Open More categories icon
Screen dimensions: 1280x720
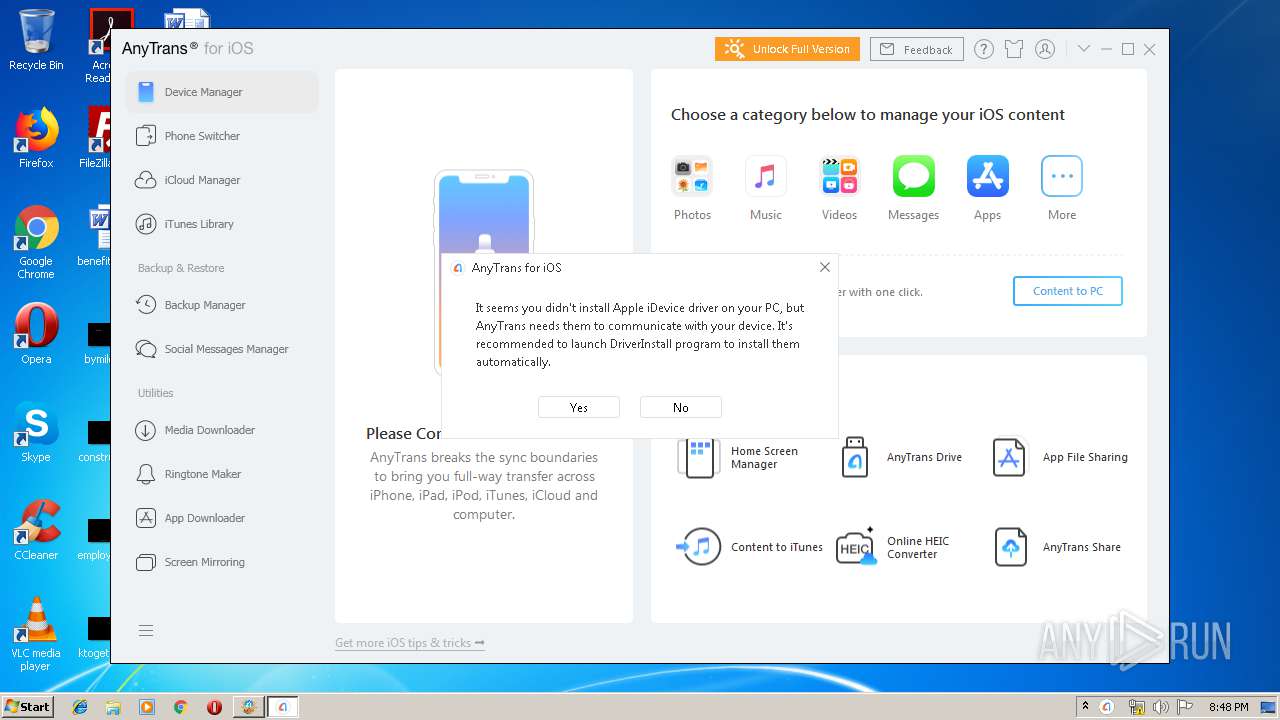tap(1062, 177)
